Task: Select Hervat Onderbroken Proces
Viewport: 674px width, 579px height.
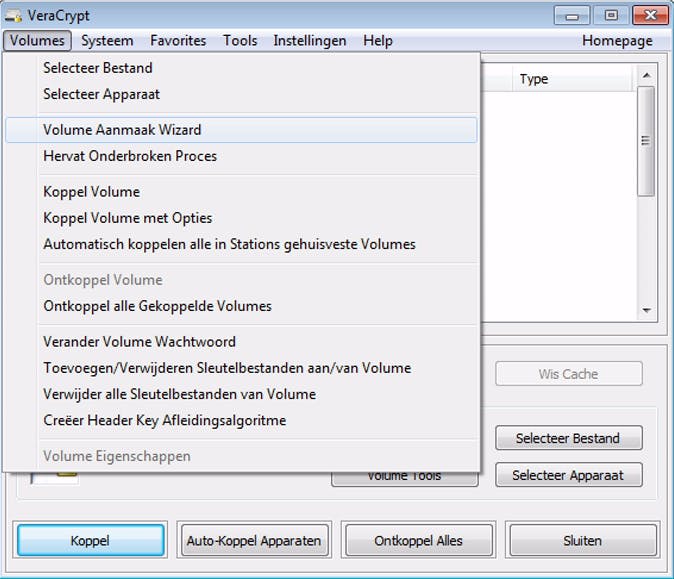Action: pyautogui.click(x=241, y=156)
